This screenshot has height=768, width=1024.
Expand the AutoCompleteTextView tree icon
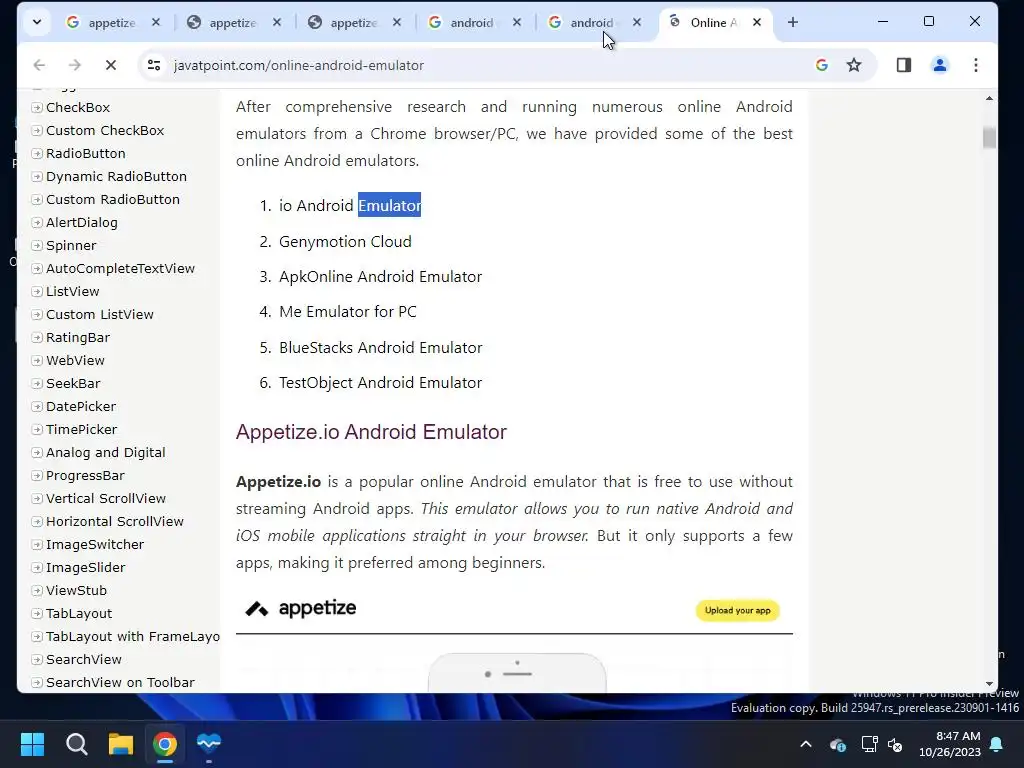tap(37, 268)
